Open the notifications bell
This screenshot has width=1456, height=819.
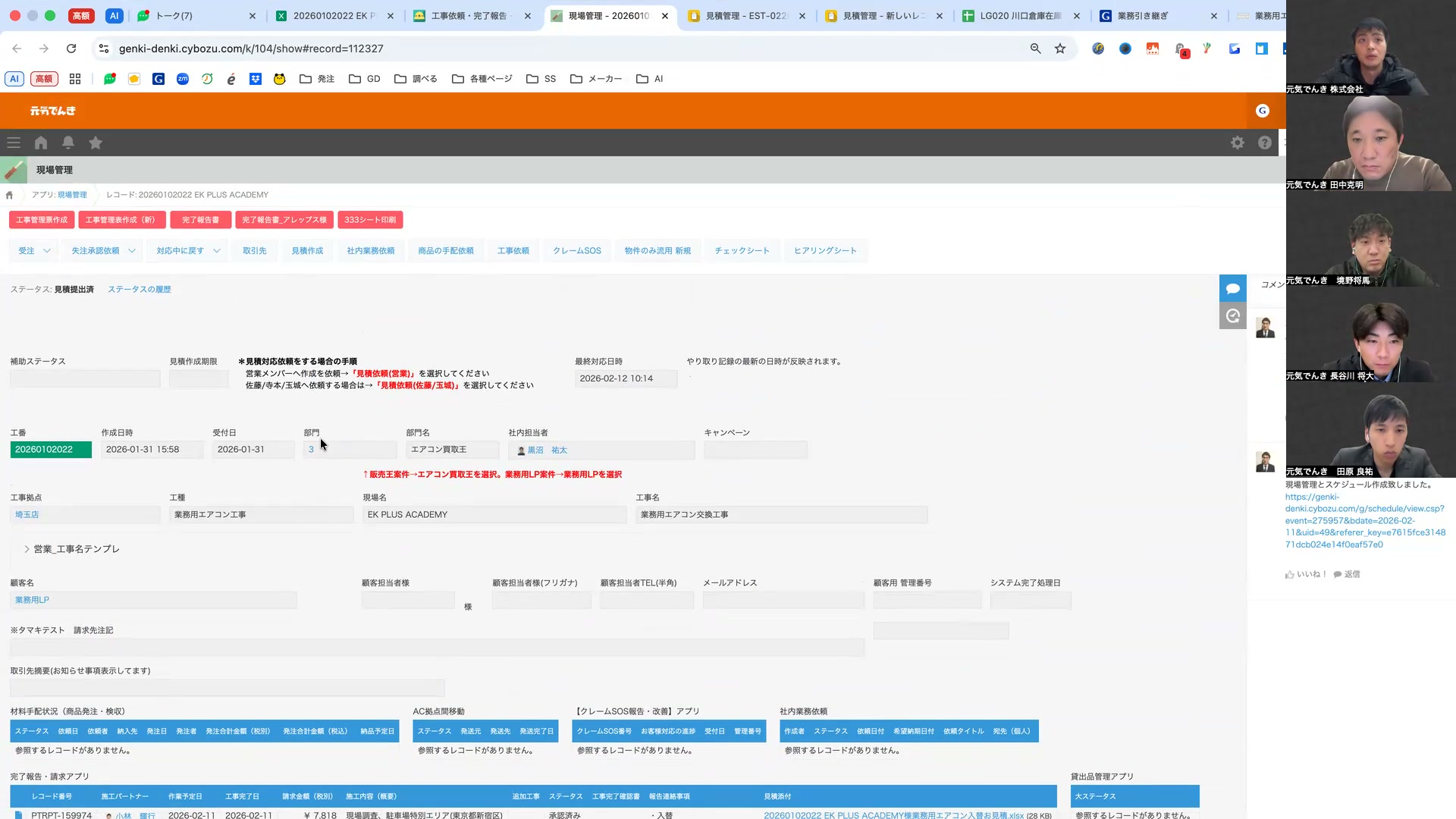click(x=68, y=143)
